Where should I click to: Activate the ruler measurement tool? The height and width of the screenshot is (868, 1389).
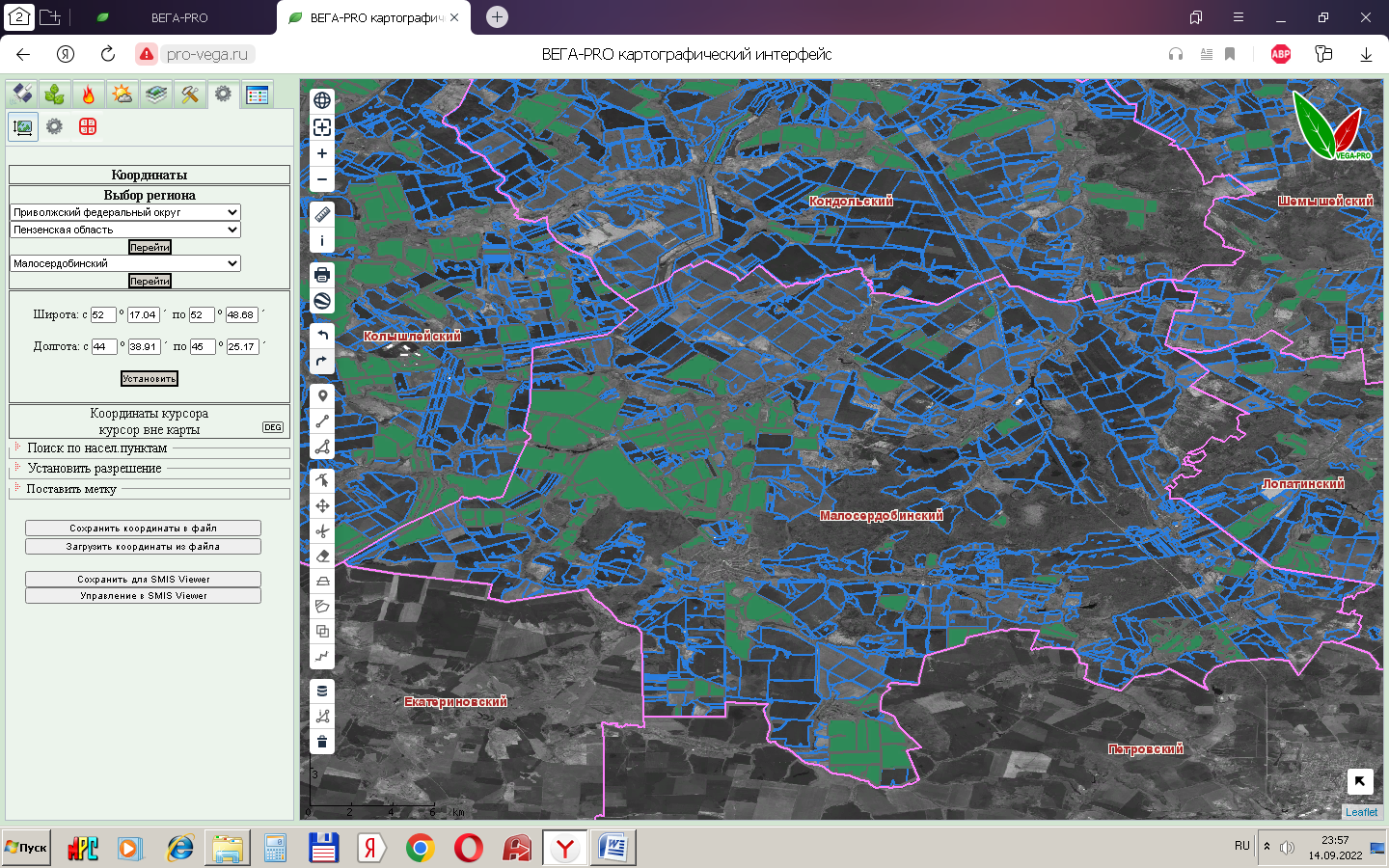coord(322,214)
